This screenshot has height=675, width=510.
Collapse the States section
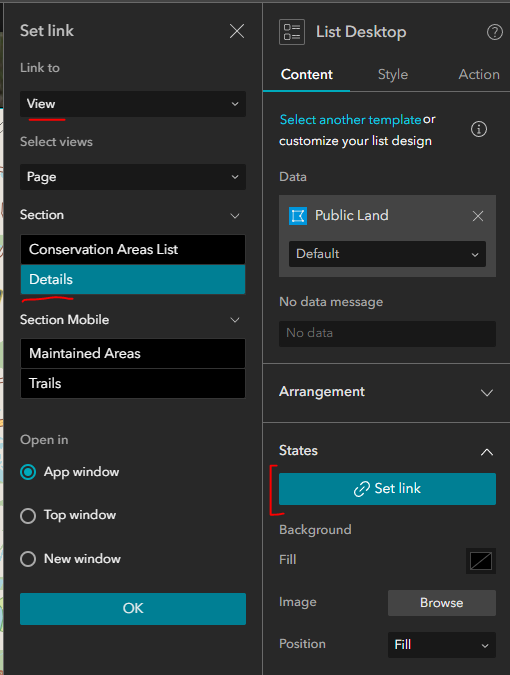click(487, 452)
